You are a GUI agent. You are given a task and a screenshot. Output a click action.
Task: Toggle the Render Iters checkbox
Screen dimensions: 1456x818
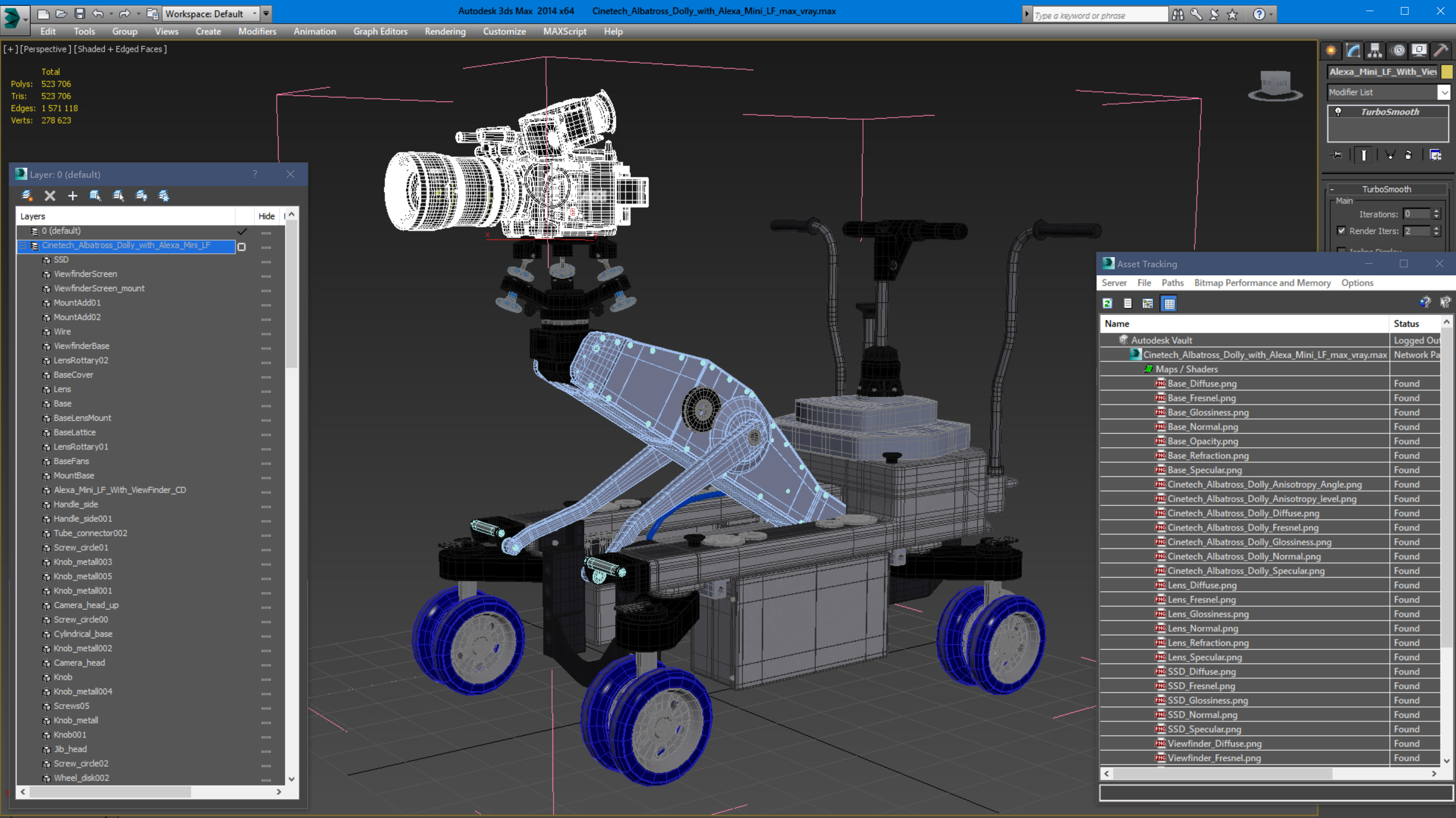pyautogui.click(x=1342, y=230)
